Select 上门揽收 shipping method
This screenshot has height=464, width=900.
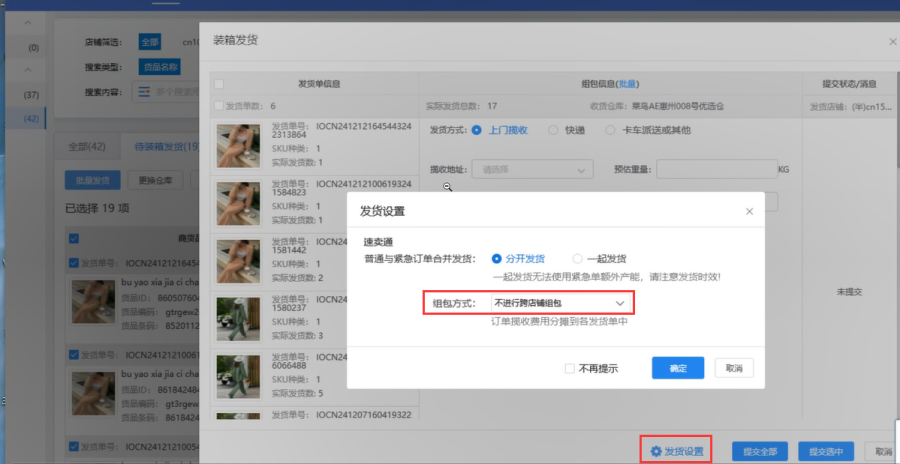[x=499, y=130]
